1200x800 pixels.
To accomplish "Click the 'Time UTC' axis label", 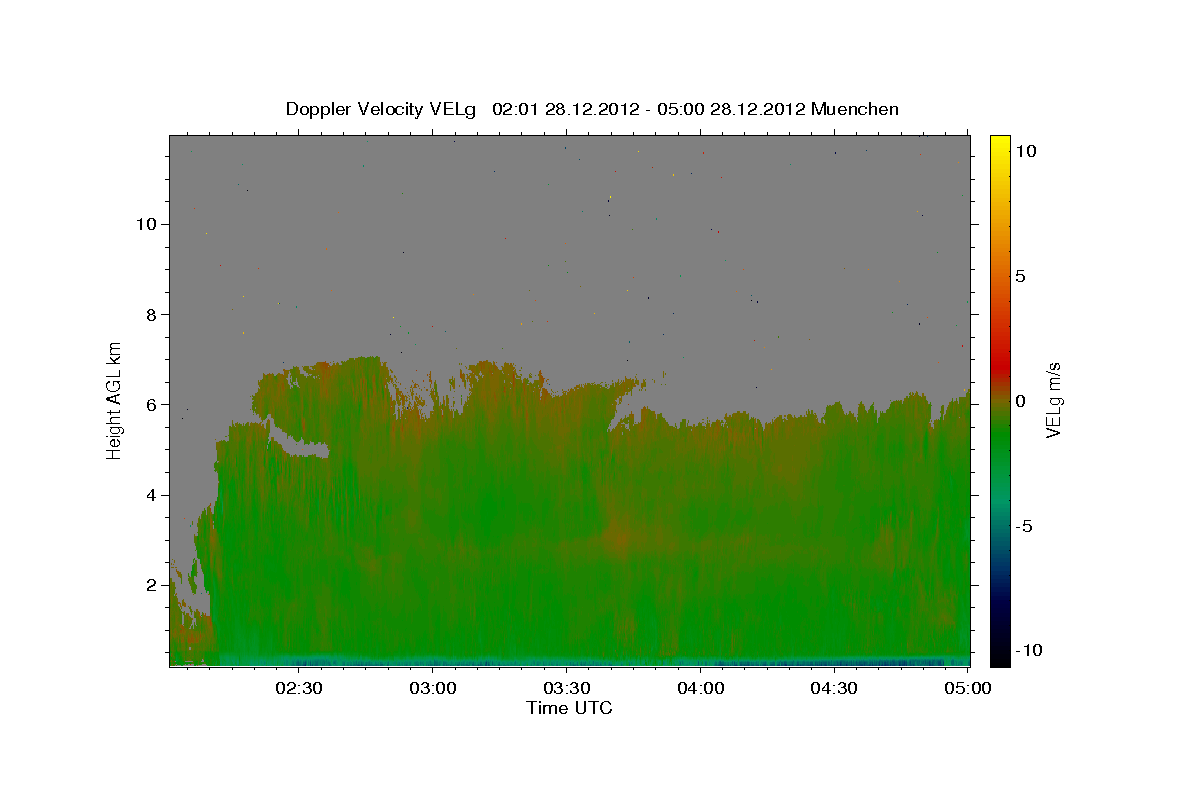I will tap(569, 708).
